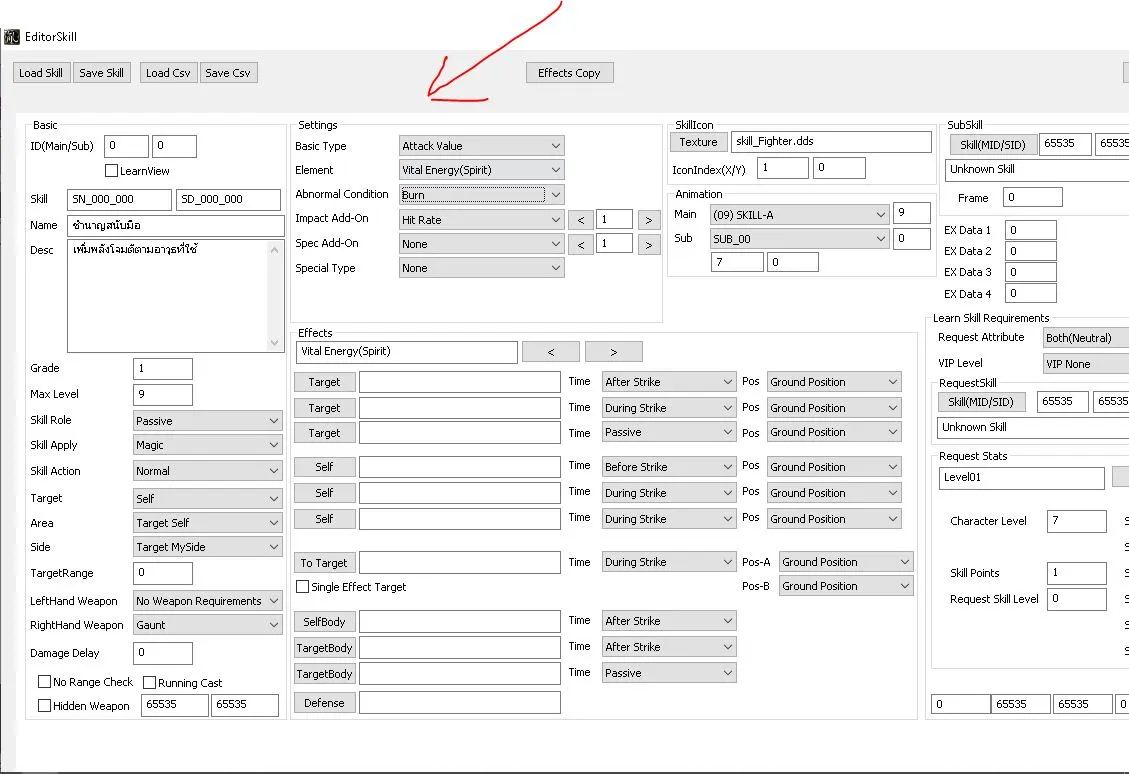1129x774 pixels.
Task: Click the Save Csv button
Action: tap(228, 73)
